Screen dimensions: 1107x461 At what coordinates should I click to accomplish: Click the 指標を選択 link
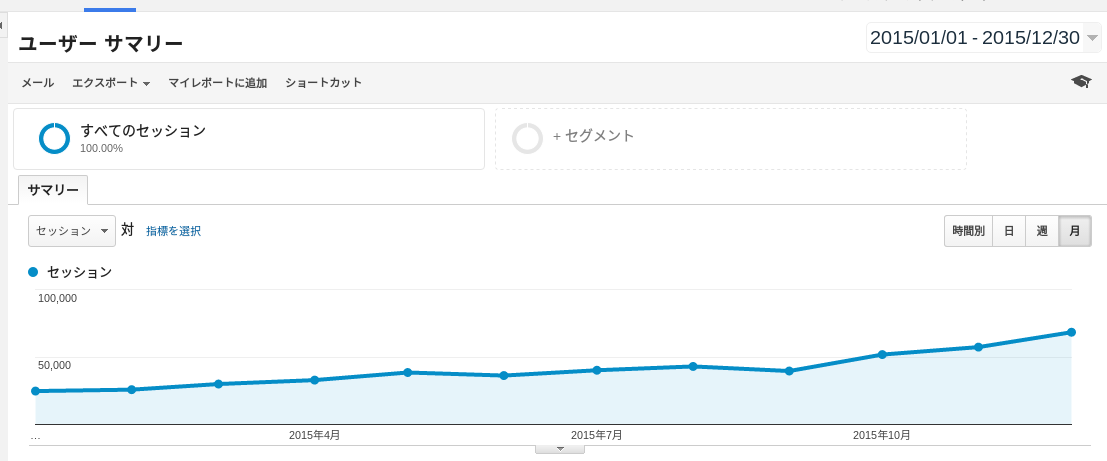(x=173, y=231)
